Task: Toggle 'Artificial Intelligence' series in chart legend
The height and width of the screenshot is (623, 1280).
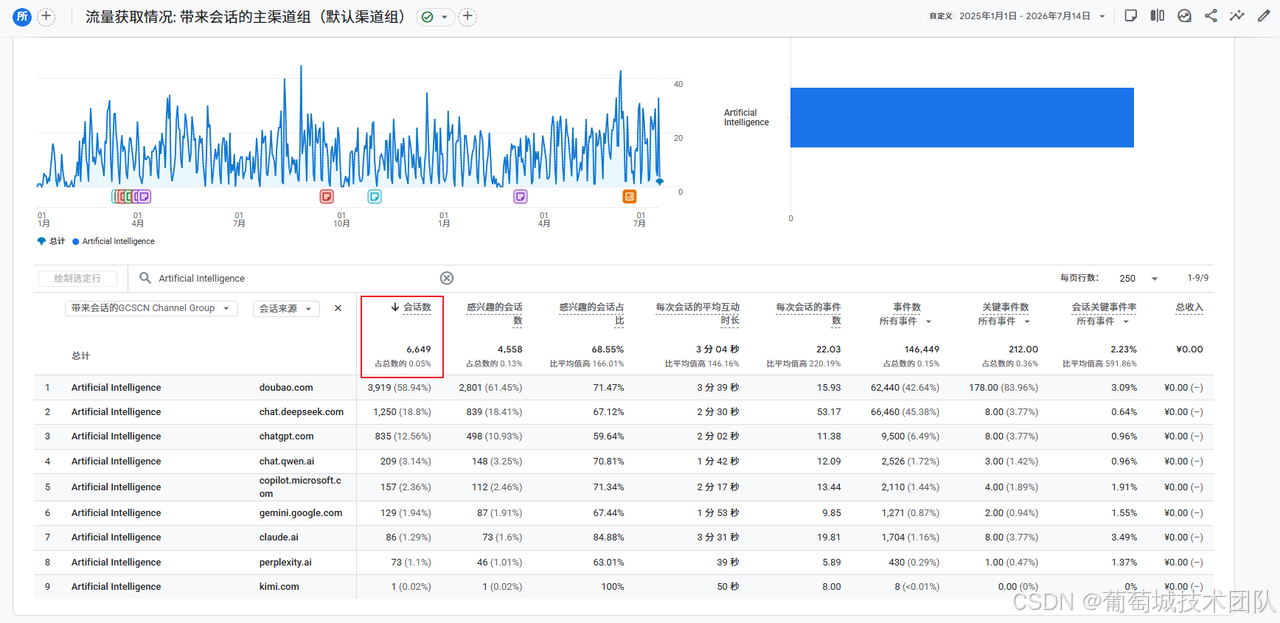Action: pos(113,241)
